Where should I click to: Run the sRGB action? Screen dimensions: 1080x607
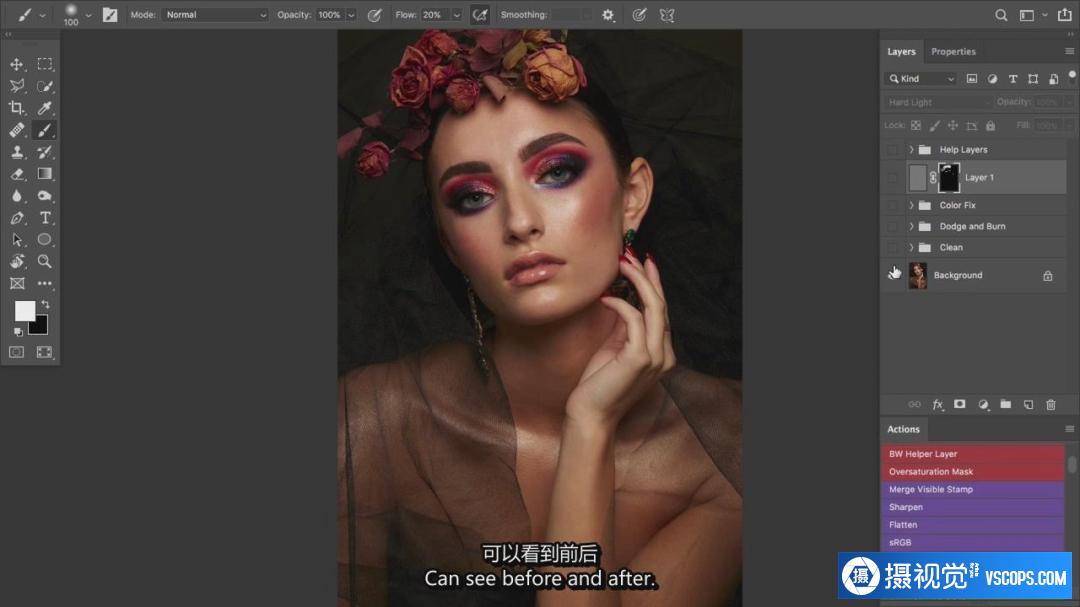(x=973, y=542)
